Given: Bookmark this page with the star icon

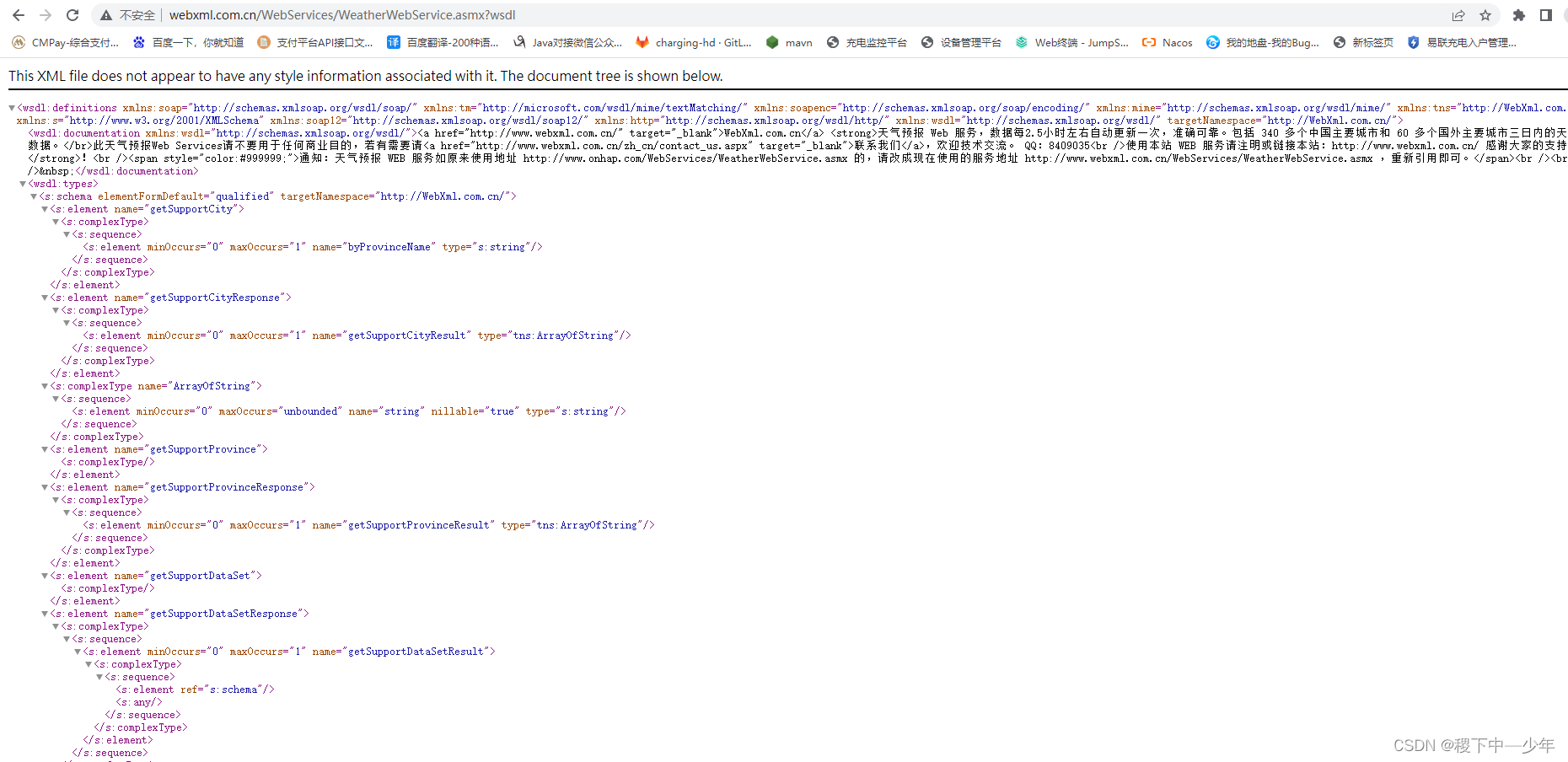Looking at the screenshot, I should click(x=1485, y=14).
